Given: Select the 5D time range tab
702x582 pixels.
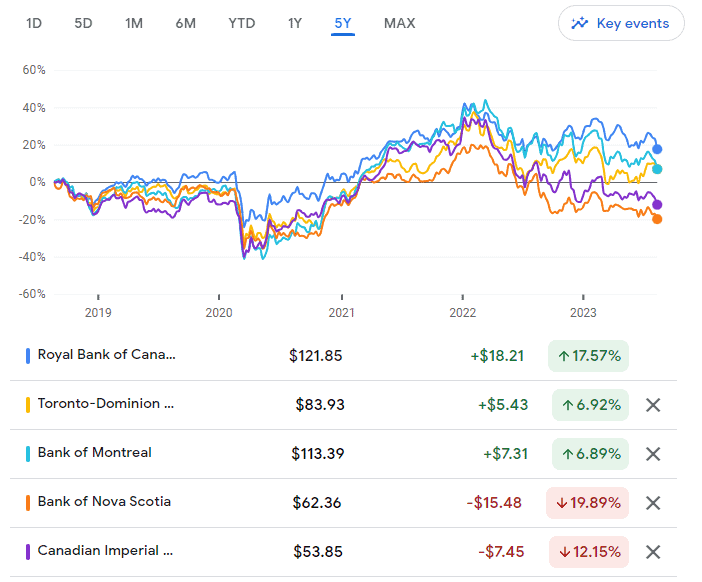Looking at the screenshot, I should pyautogui.click(x=83, y=23).
